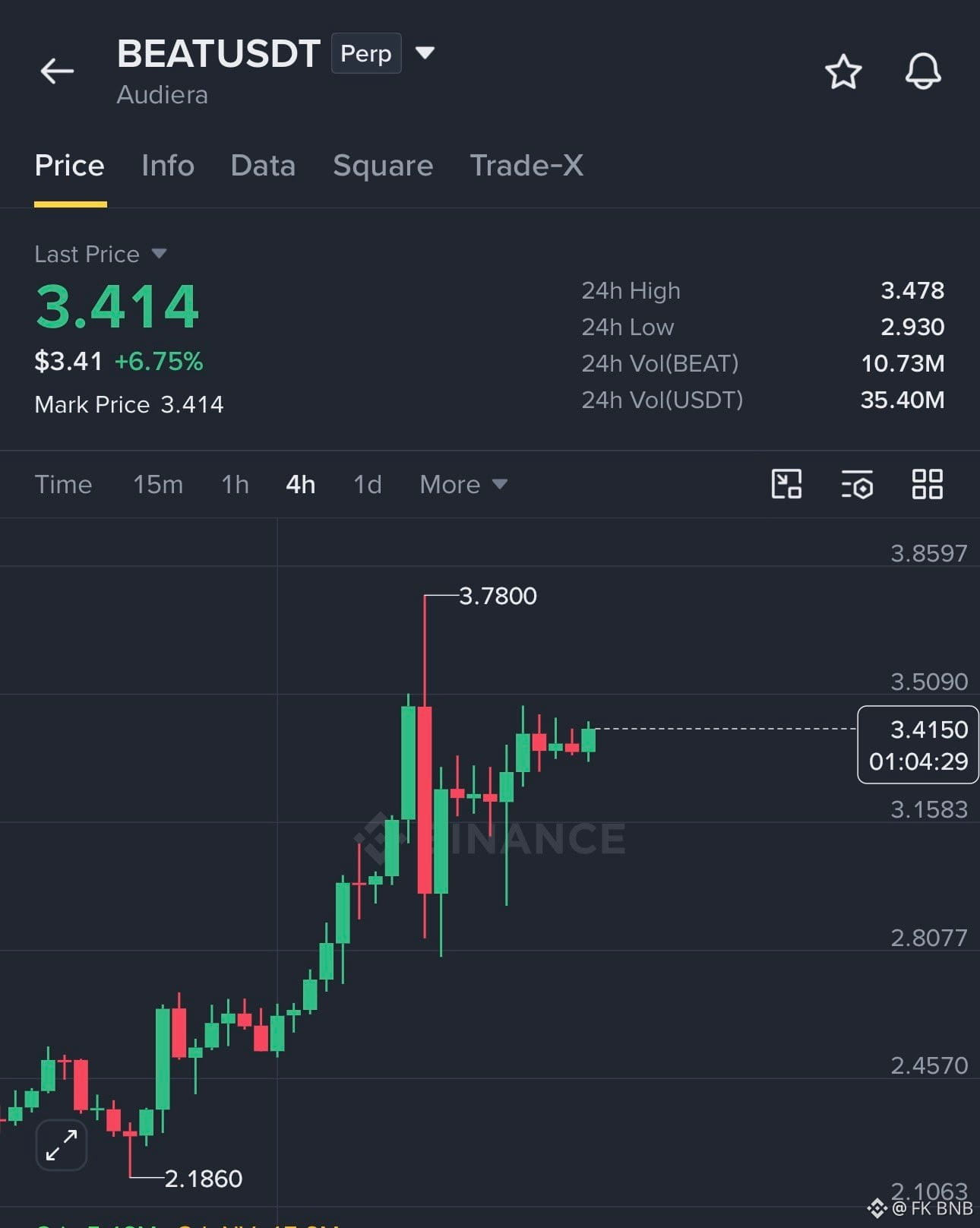This screenshot has width=980, height=1228.
Task: Open the chart drawing tools icon
Action: pos(786,484)
